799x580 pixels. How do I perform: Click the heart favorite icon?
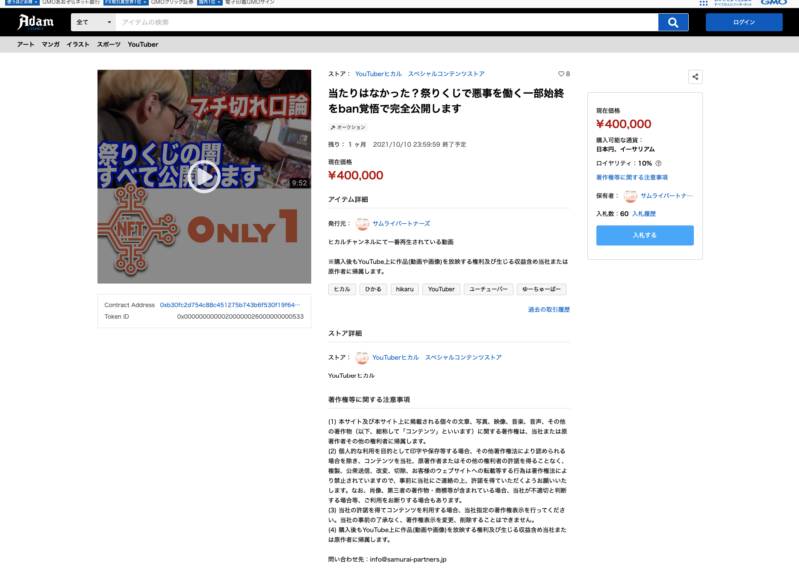[561, 74]
